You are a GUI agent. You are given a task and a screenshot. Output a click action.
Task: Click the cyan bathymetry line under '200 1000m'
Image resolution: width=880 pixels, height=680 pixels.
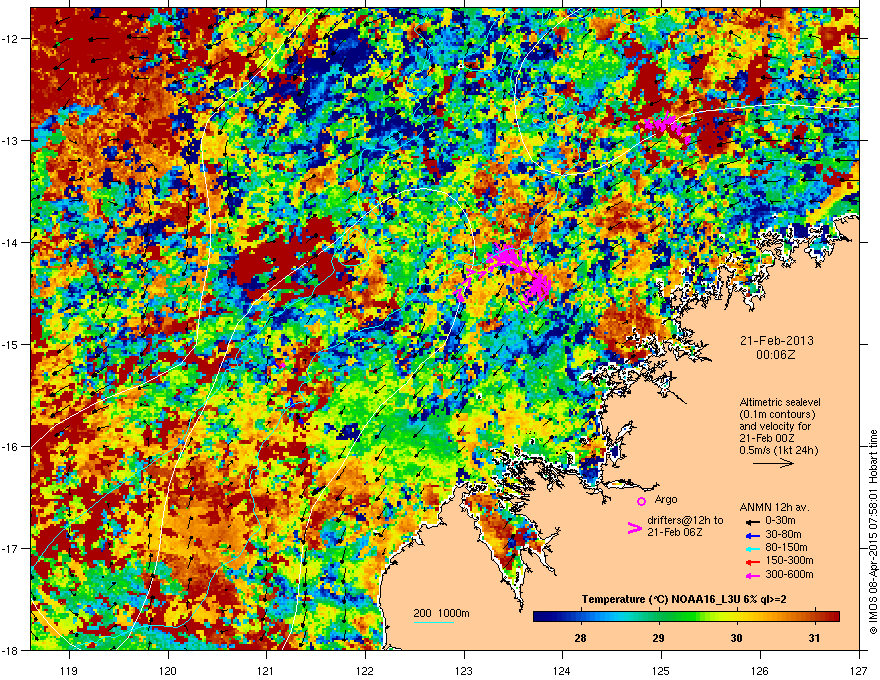point(434,622)
